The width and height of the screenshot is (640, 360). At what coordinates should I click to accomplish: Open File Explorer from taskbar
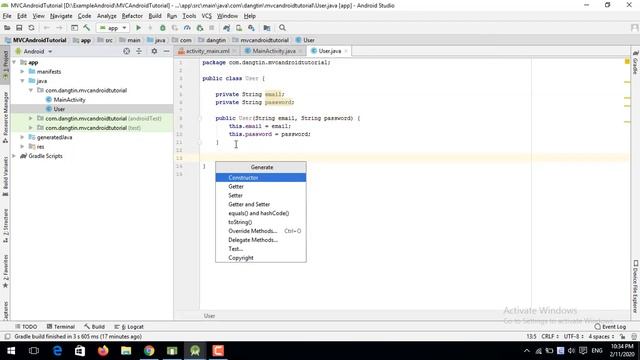[x=126, y=351]
